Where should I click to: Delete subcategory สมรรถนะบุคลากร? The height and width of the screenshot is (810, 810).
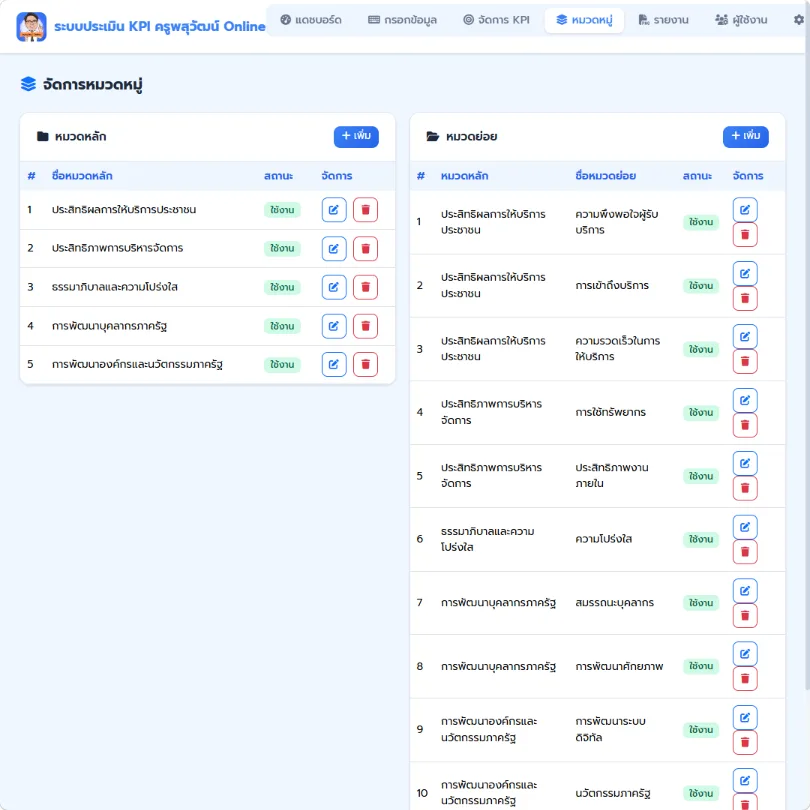point(745,615)
